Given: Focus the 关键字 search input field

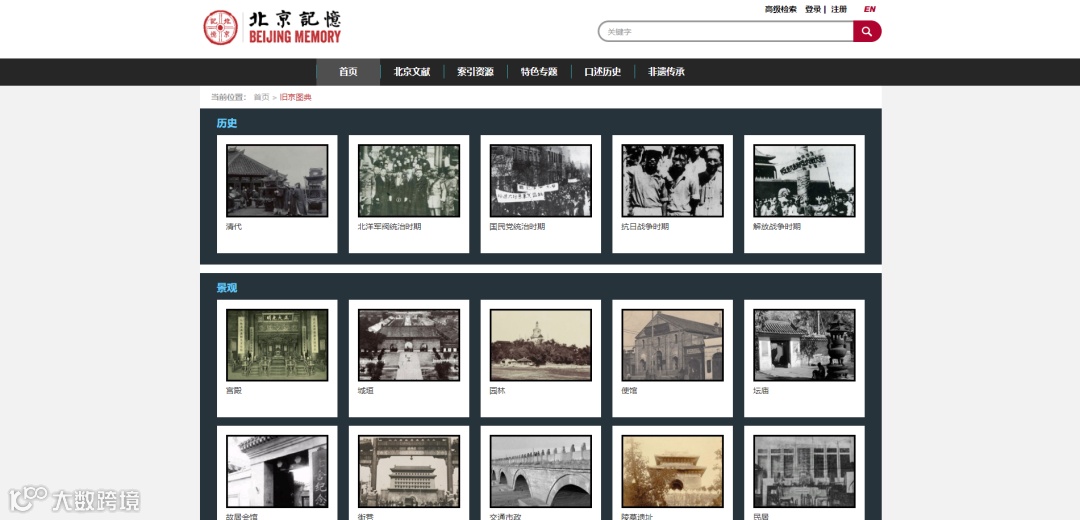Looking at the screenshot, I should click(x=726, y=31).
